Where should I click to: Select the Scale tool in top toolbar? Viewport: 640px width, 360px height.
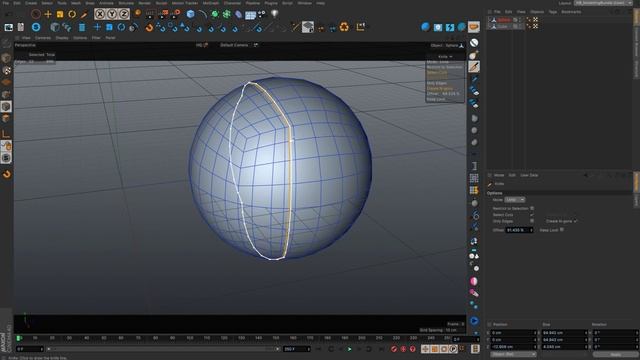click(60, 14)
